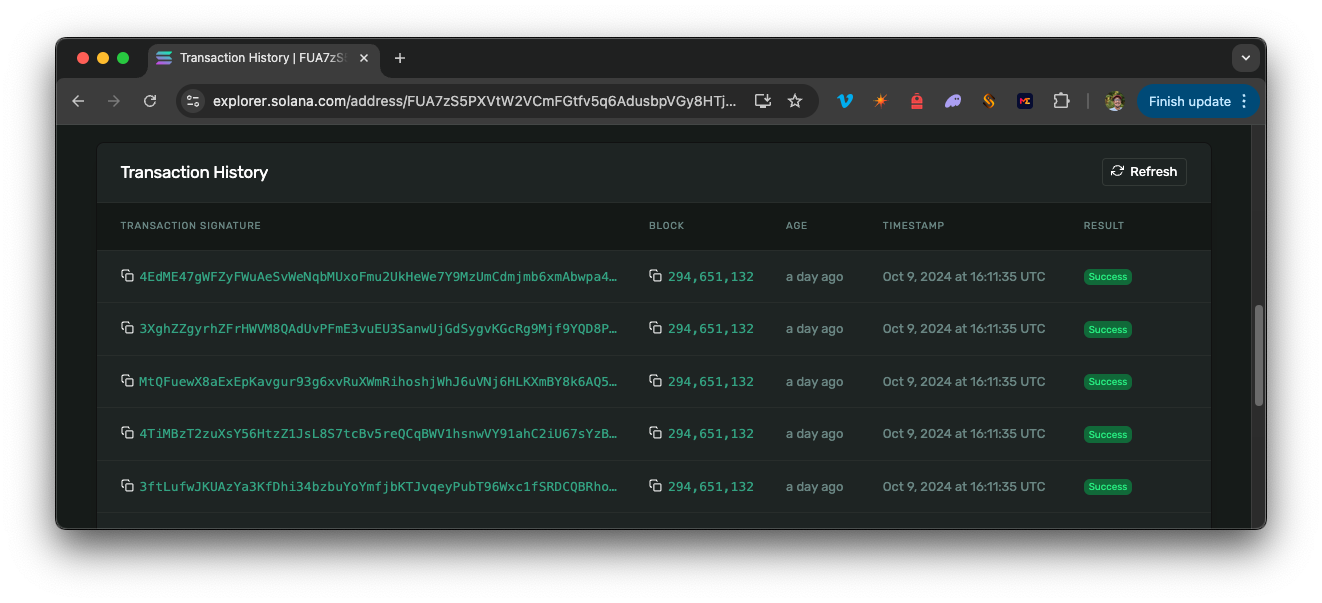Click 'a day ago' in the 3XghZZgy row

tap(814, 329)
